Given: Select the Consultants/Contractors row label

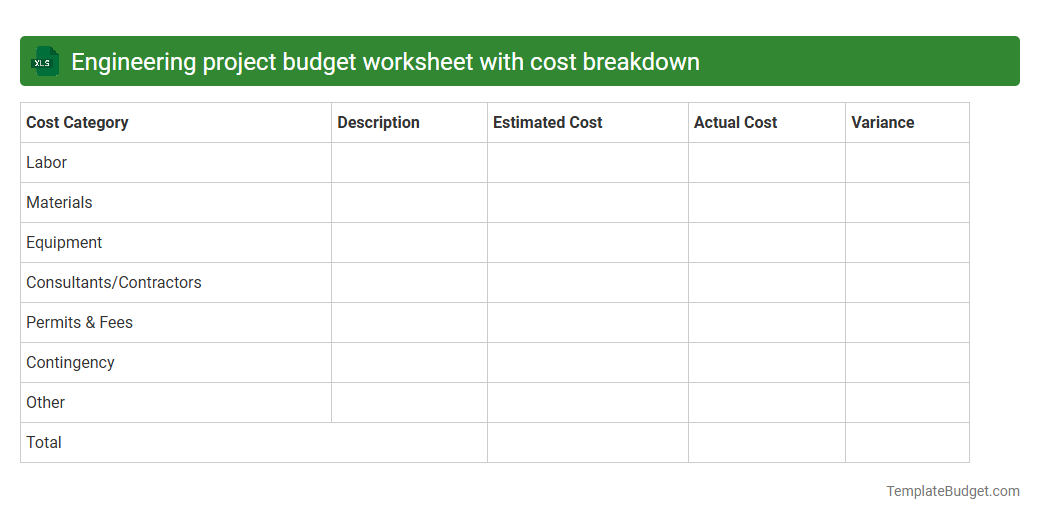Looking at the screenshot, I should tap(113, 283).
